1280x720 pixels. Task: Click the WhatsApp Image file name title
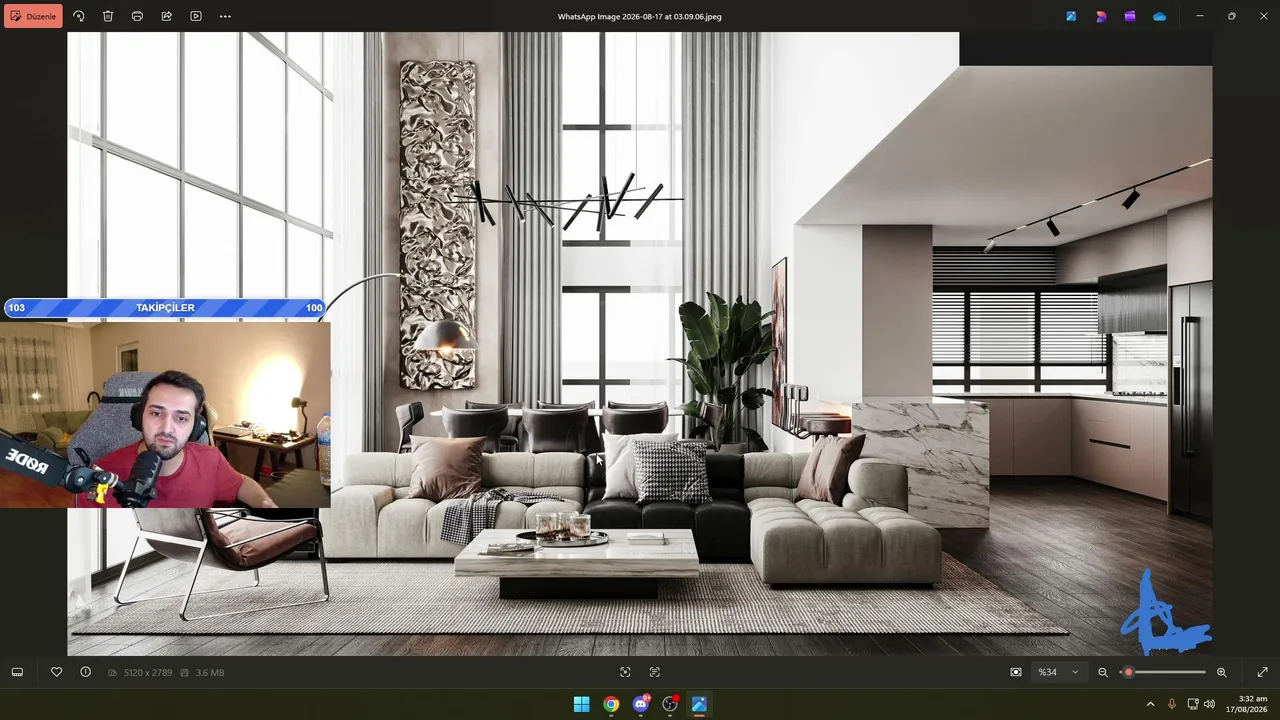tap(639, 16)
